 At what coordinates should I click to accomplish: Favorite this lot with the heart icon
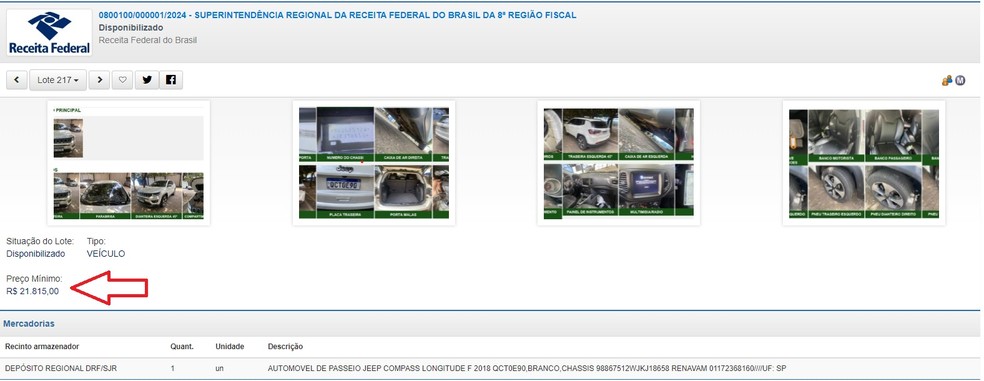click(x=122, y=80)
